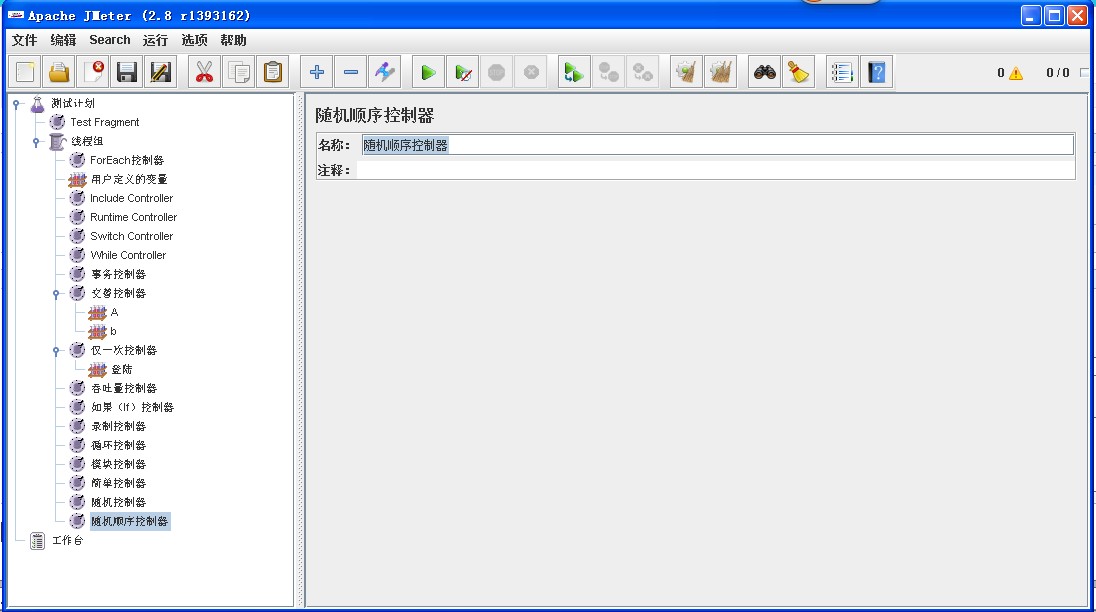Select Test Fragment in the tree
This screenshot has height=612, width=1096.
[105, 122]
